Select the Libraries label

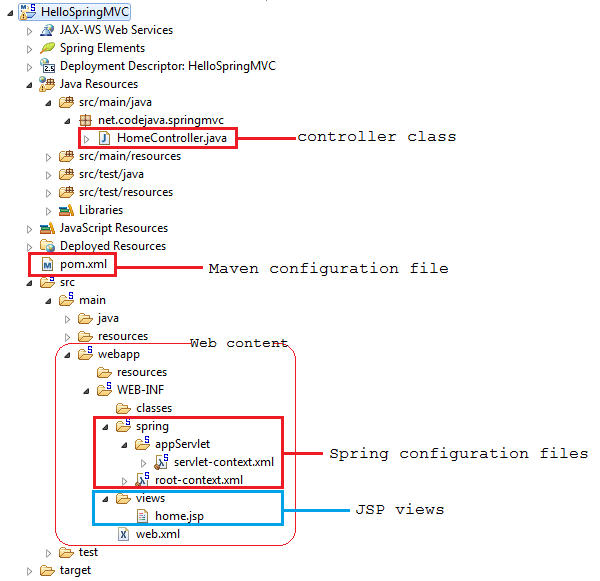[101, 210]
